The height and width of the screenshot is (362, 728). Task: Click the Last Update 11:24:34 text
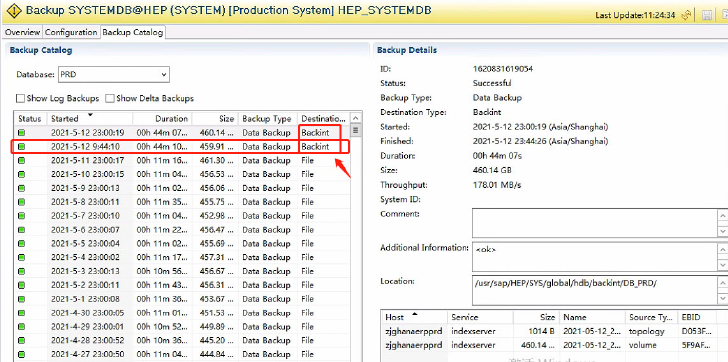click(635, 15)
